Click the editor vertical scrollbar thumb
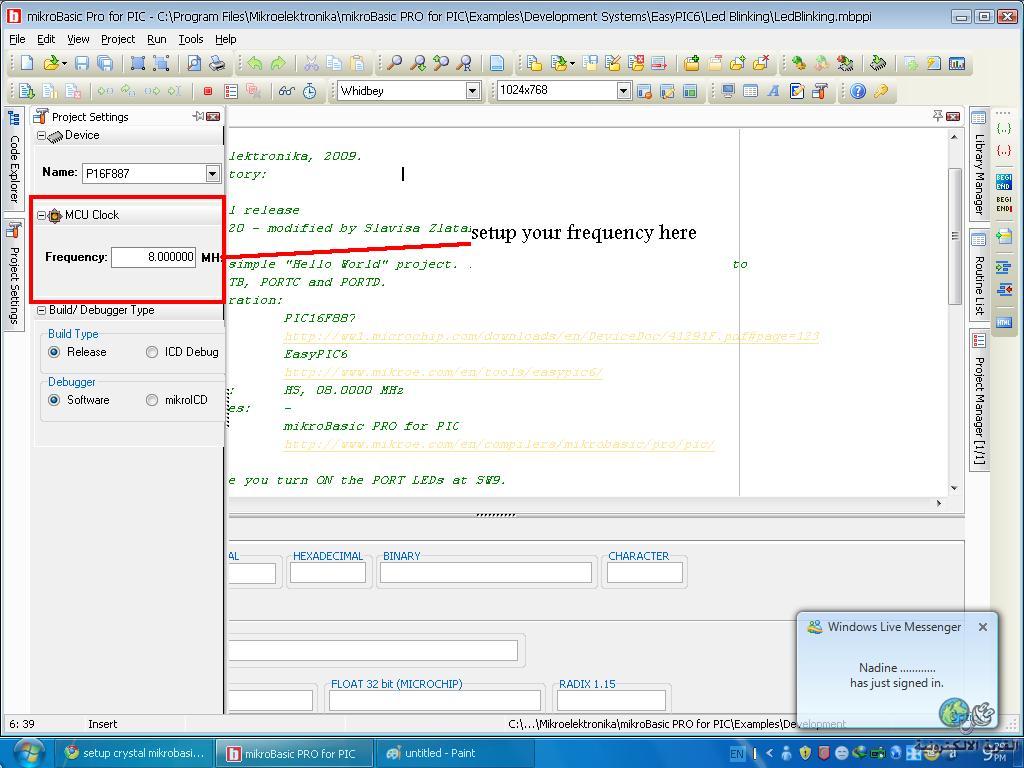The height and width of the screenshot is (768, 1024). pyautogui.click(x=954, y=236)
